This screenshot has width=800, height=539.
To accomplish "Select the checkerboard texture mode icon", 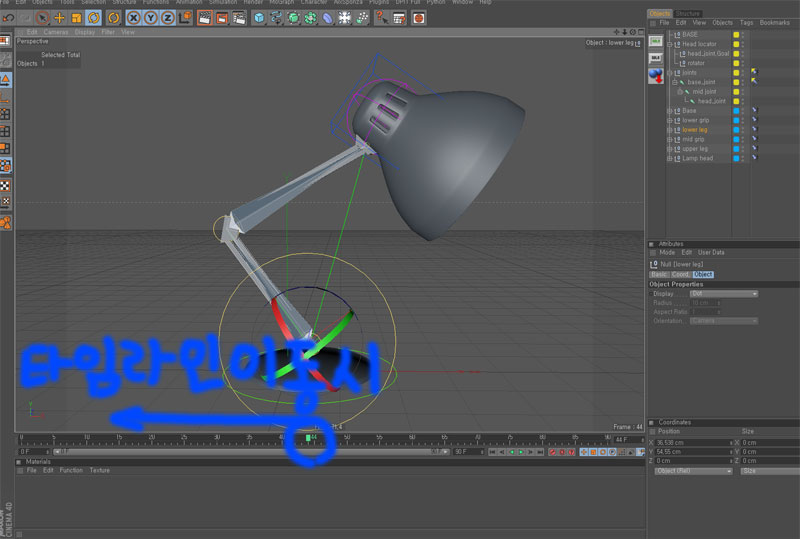I will tap(6, 185).
